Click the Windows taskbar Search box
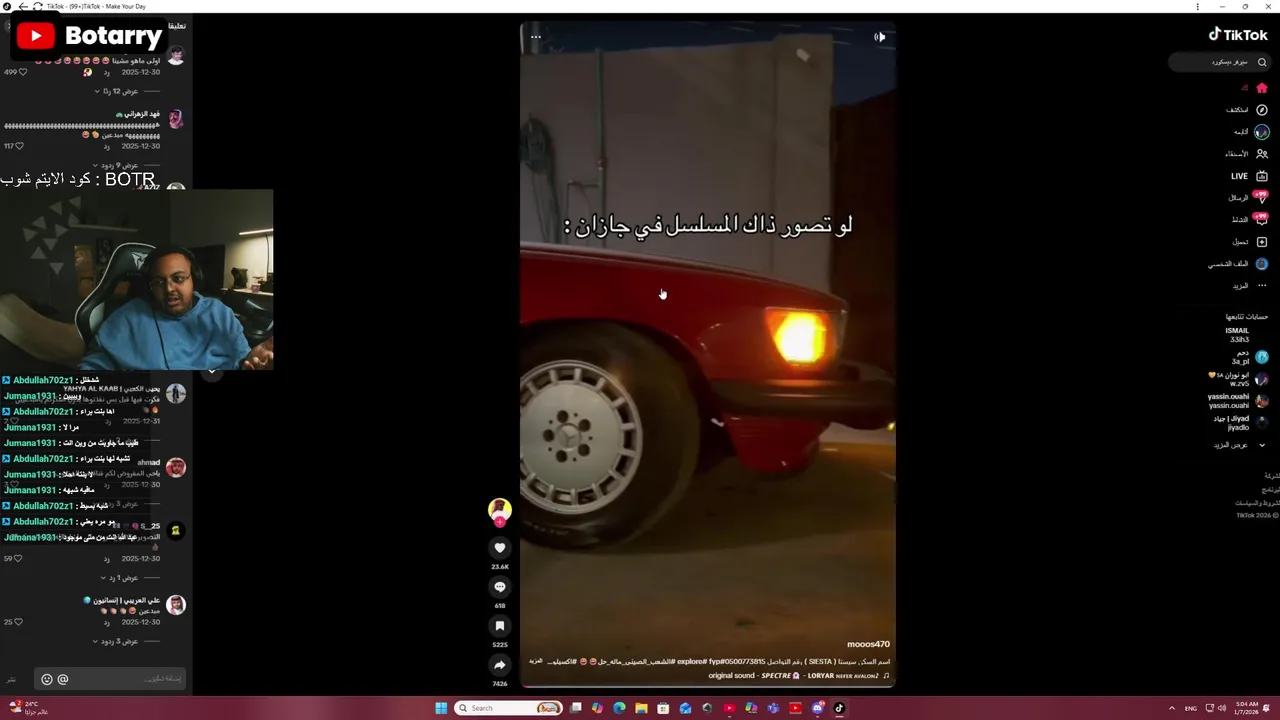The height and width of the screenshot is (720, 1280). [x=508, y=708]
